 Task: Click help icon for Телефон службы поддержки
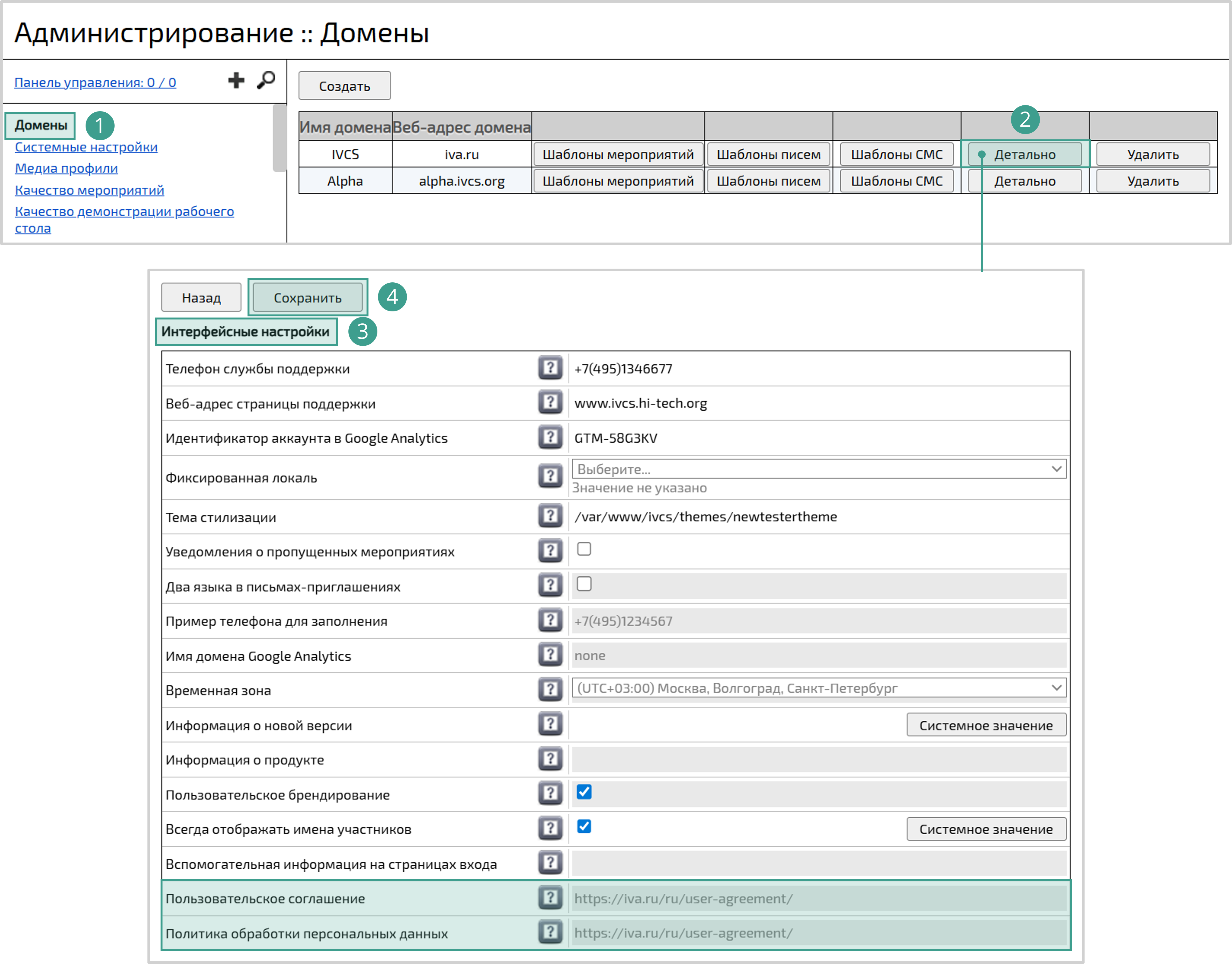pyautogui.click(x=550, y=369)
